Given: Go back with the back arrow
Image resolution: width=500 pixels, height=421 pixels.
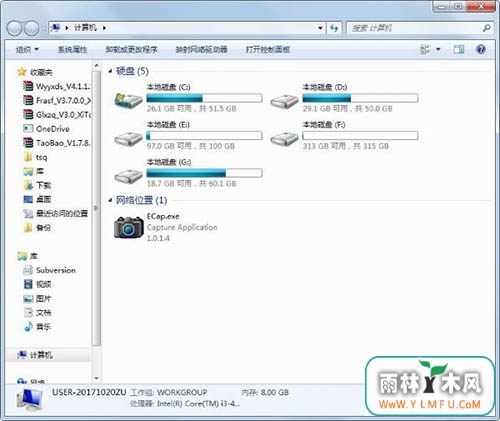Looking at the screenshot, I should [15, 29].
